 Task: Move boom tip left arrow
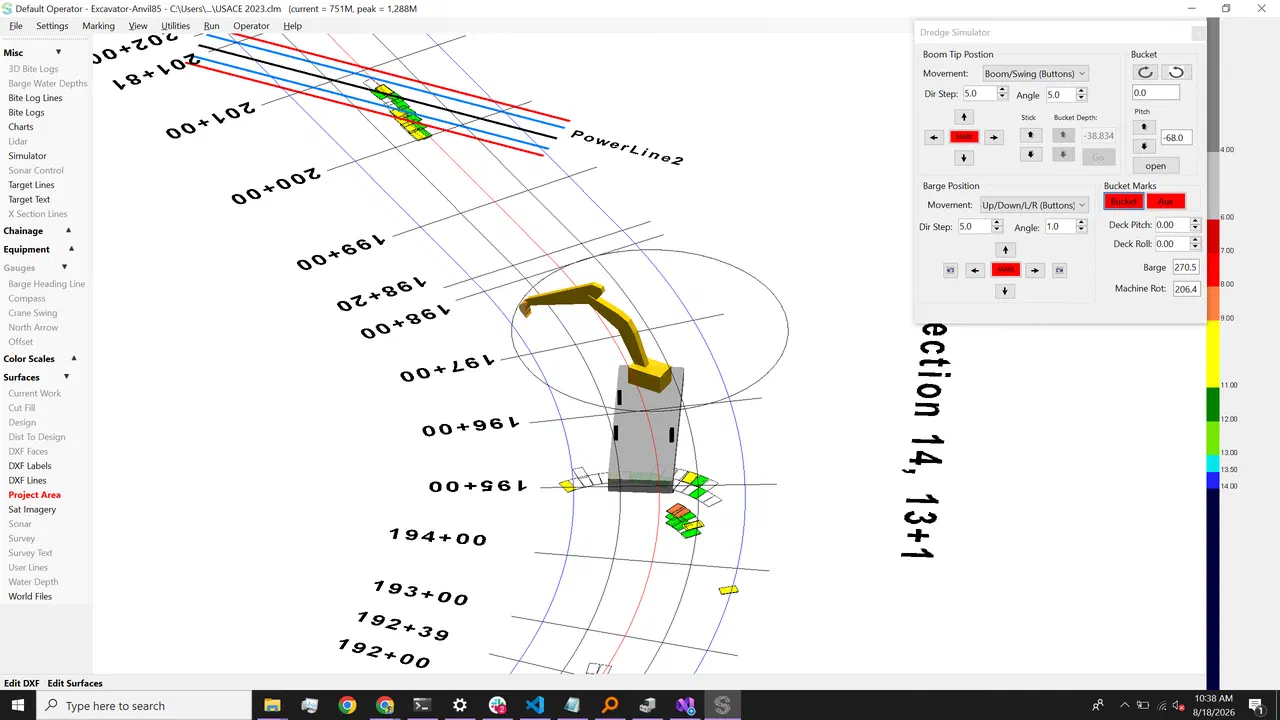[x=934, y=137]
